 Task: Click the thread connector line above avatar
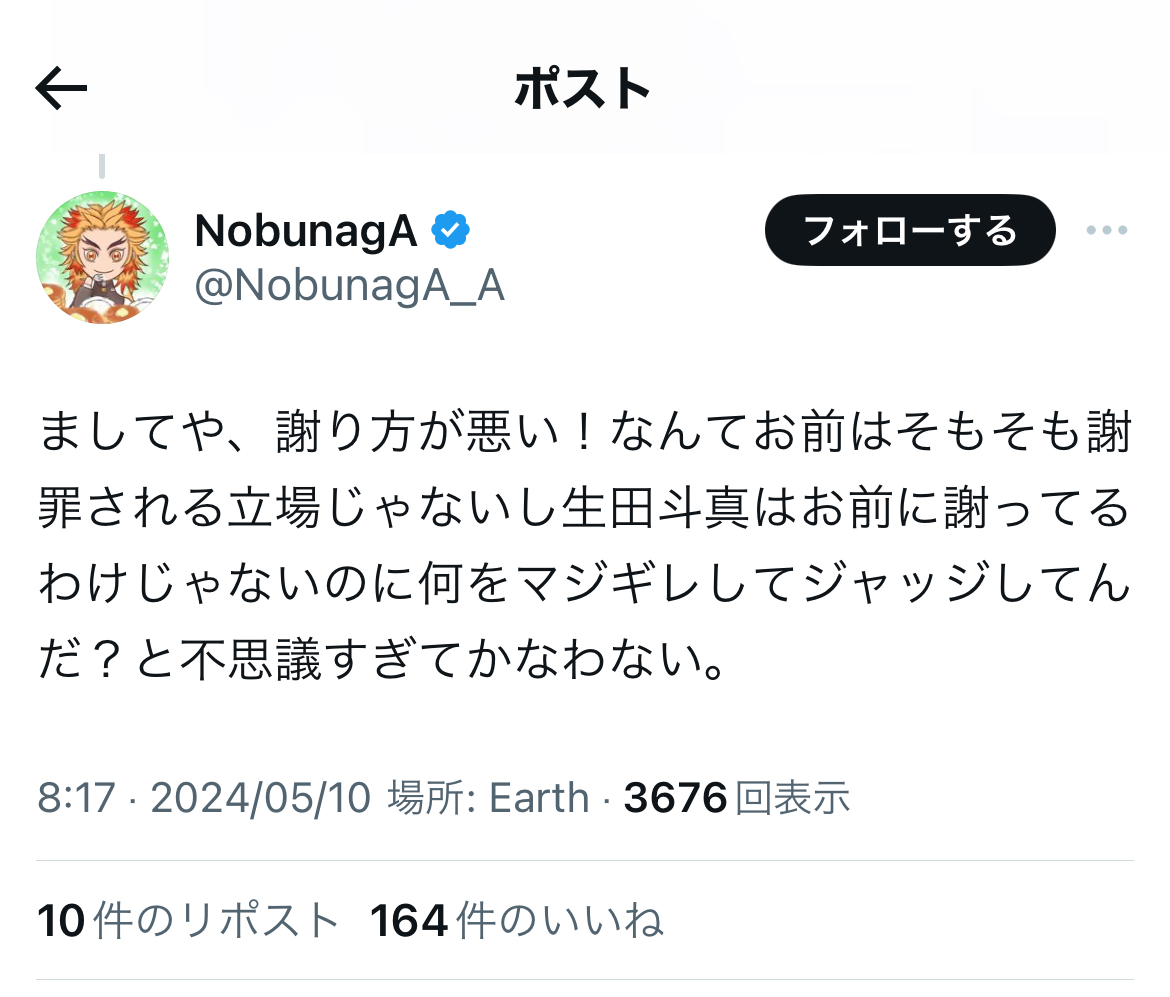coord(102,166)
